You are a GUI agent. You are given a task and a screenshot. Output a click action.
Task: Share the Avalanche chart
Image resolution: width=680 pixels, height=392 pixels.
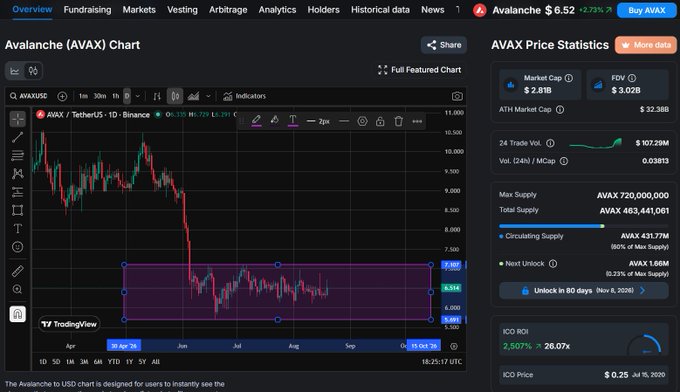pos(444,45)
